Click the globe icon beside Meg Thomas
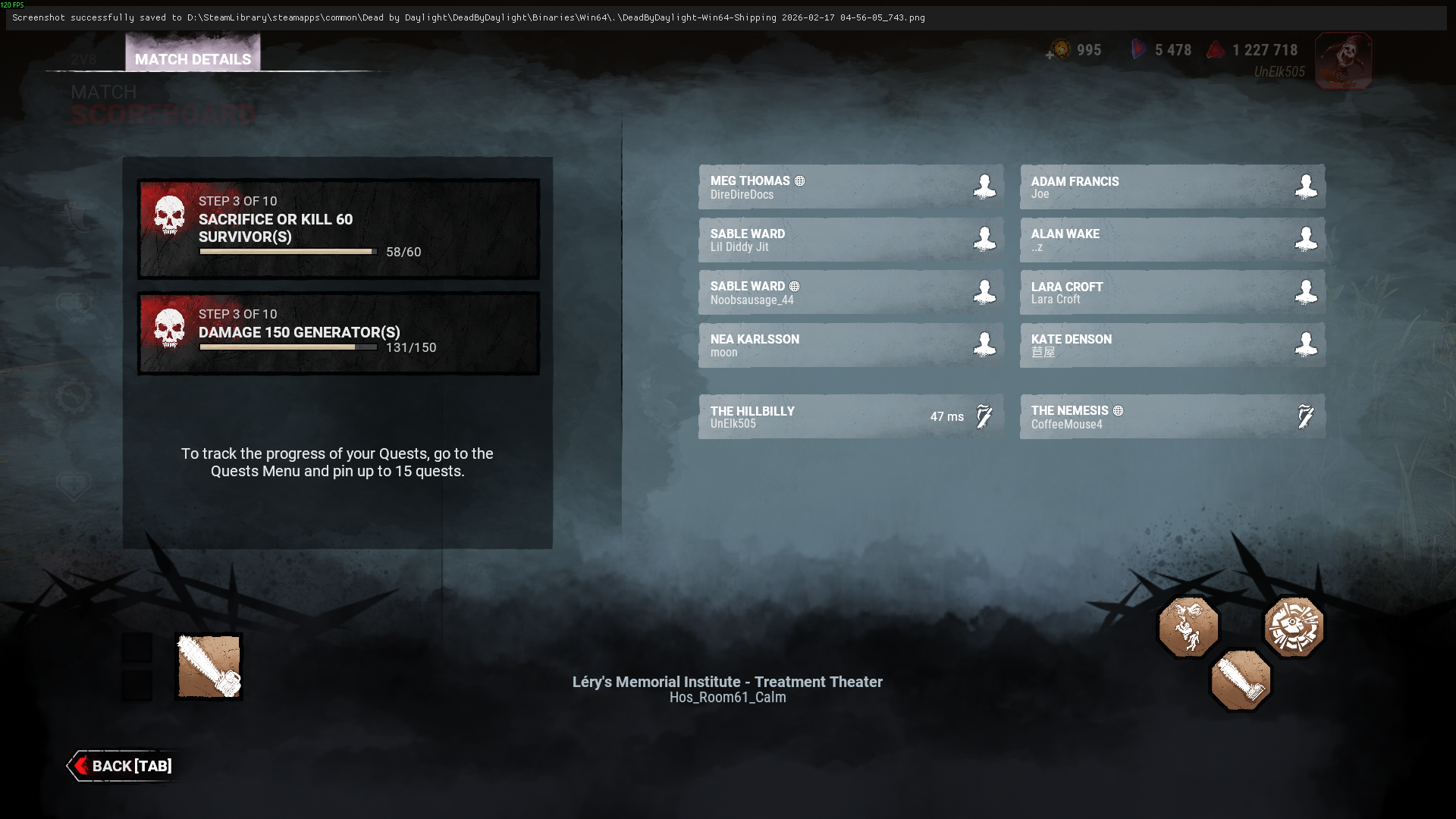This screenshot has height=819, width=1456. coord(799,181)
